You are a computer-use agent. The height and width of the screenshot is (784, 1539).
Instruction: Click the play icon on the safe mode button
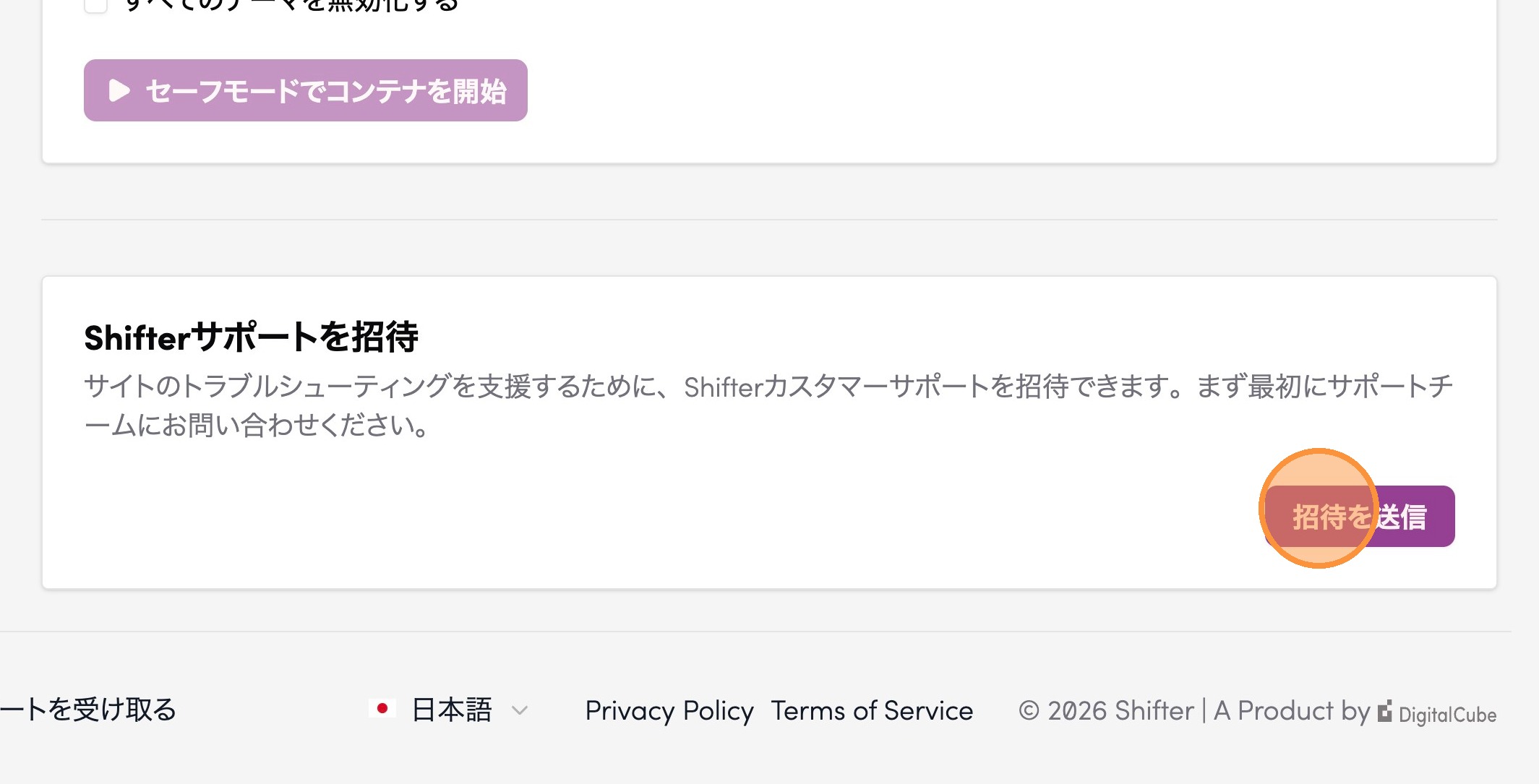(119, 91)
